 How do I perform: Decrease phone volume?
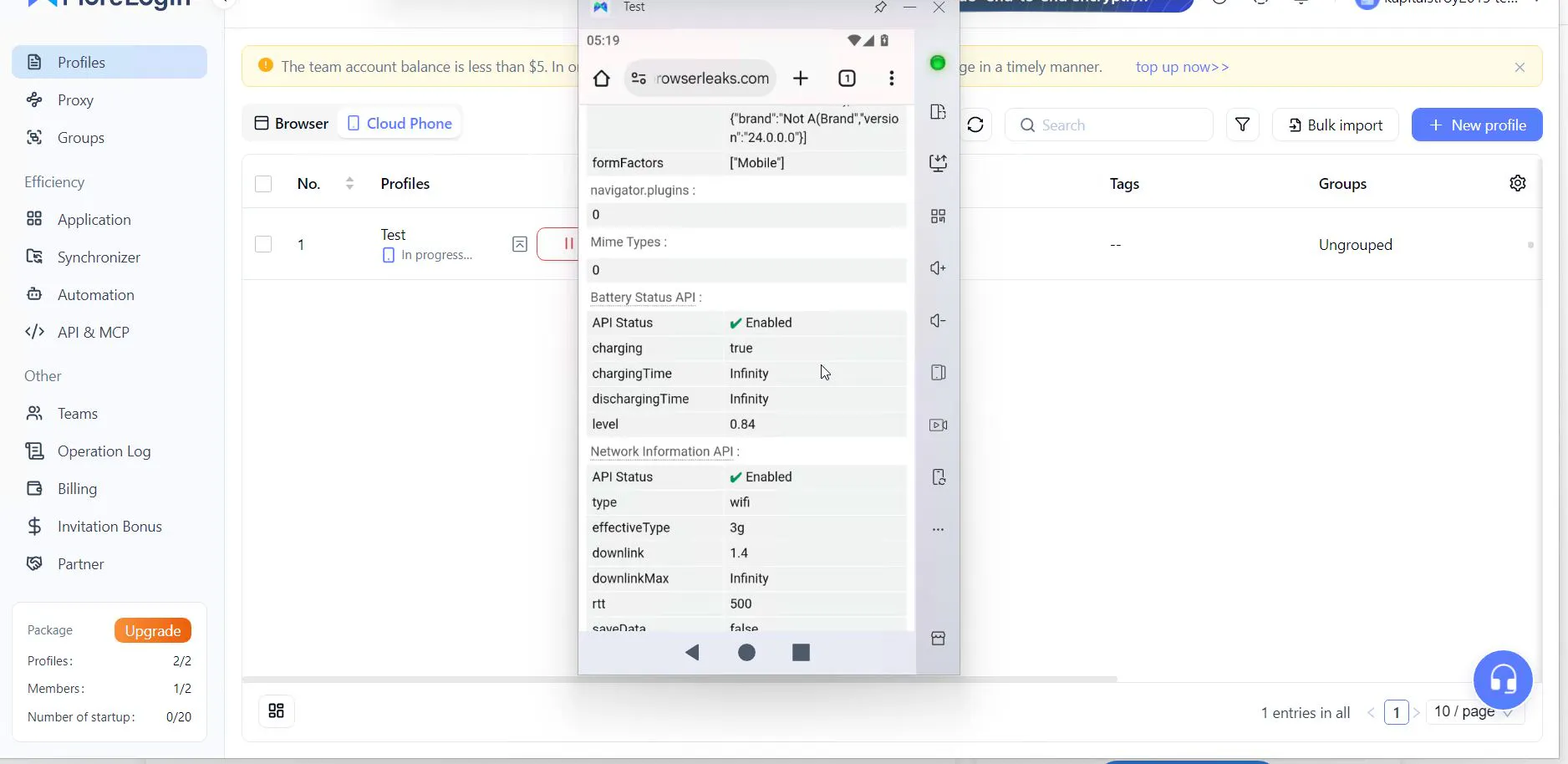tap(938, 321)
